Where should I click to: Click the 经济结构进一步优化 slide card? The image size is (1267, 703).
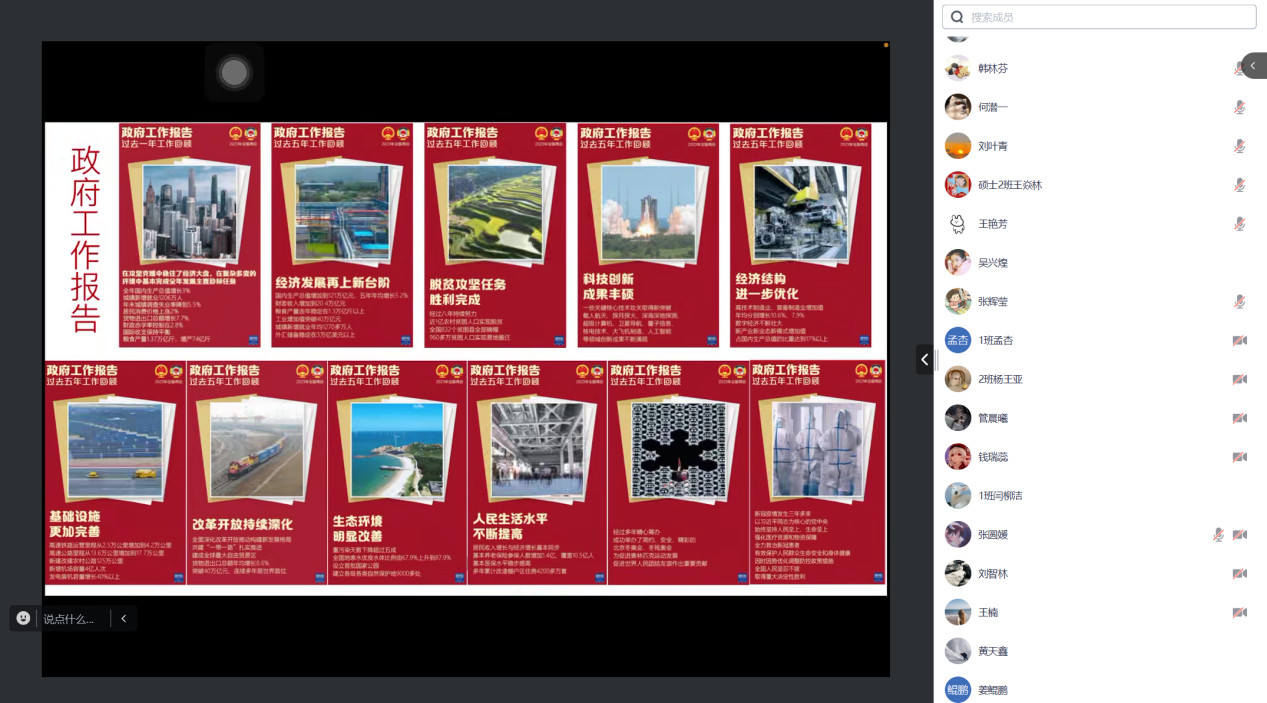800,235
